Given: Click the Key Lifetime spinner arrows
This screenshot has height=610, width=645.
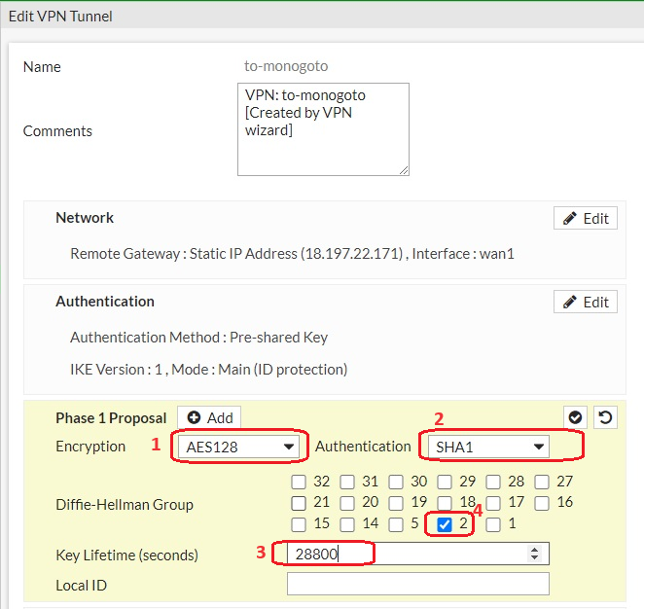Looking at the screenshot, I should [x=535, y=553].
